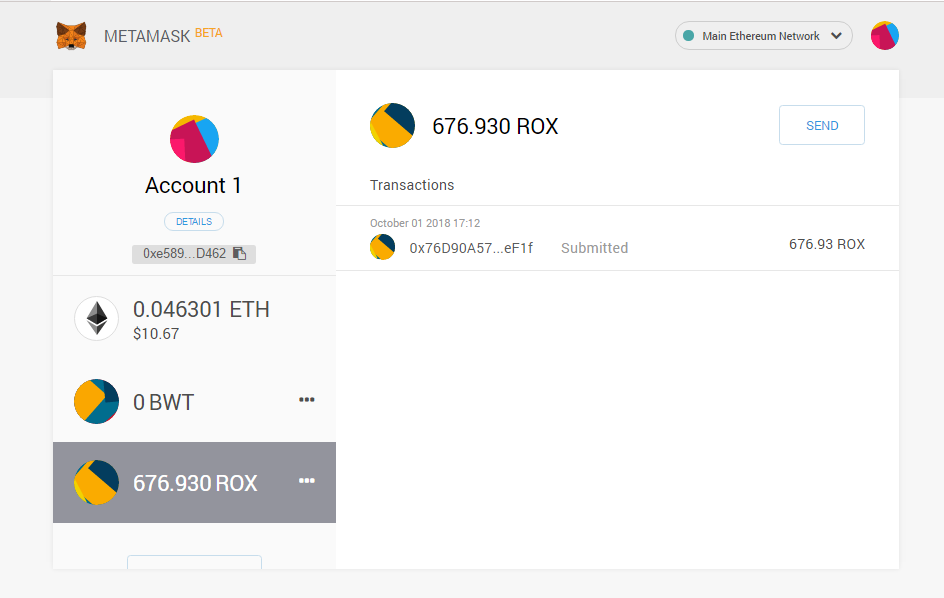
Task: Expand network list via chevron arrow
Action: [x=836, y=36]
